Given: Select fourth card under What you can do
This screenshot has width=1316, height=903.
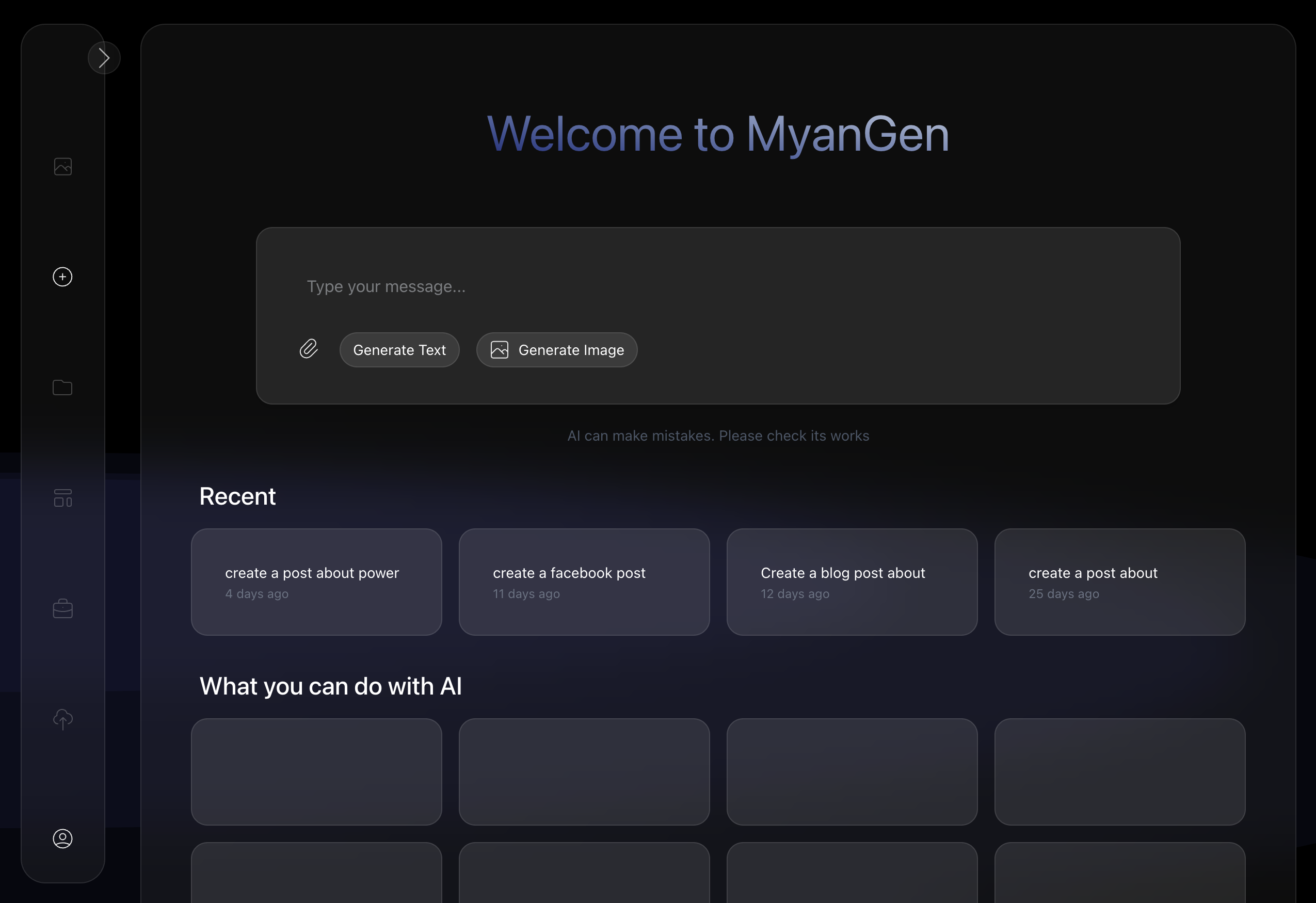Looking at the screenshot, I should click(x=1119, y=771).
